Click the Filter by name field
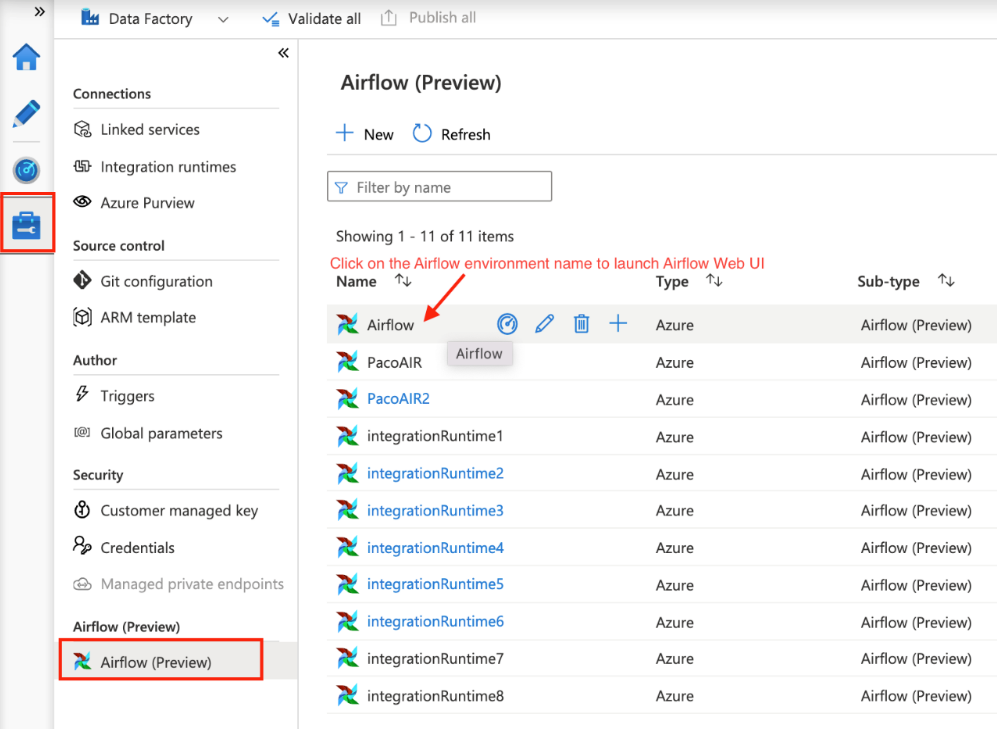Screen dimensions: 997x729 (439, 187)
